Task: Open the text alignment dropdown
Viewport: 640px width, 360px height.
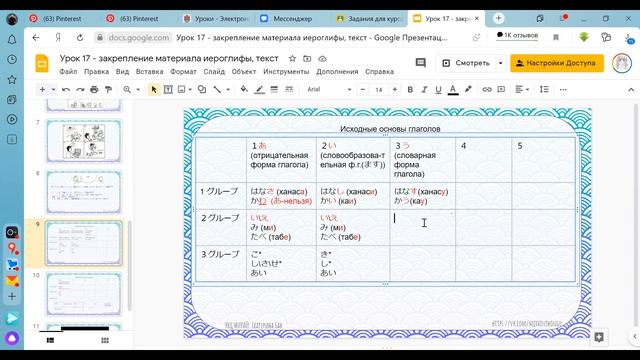Action: pyautogui.click(x=522, y=89)
